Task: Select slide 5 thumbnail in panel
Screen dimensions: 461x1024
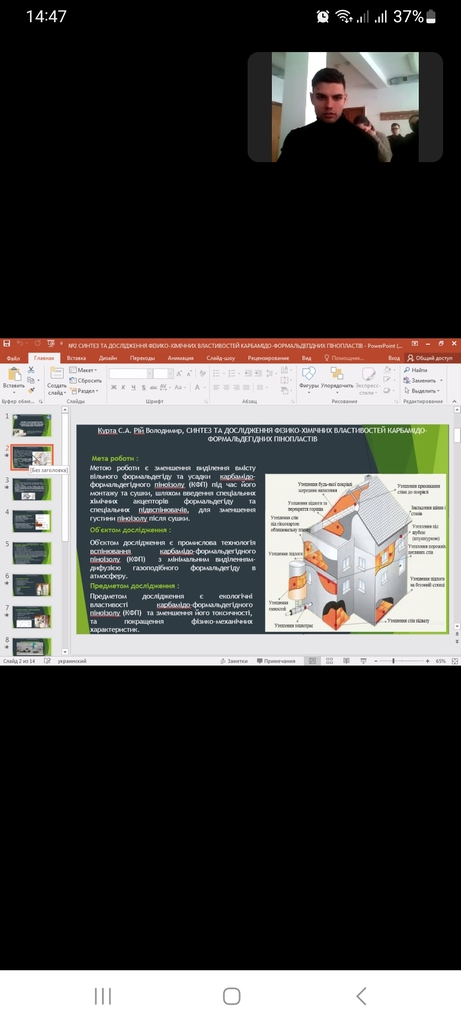Action: (31, 552)
